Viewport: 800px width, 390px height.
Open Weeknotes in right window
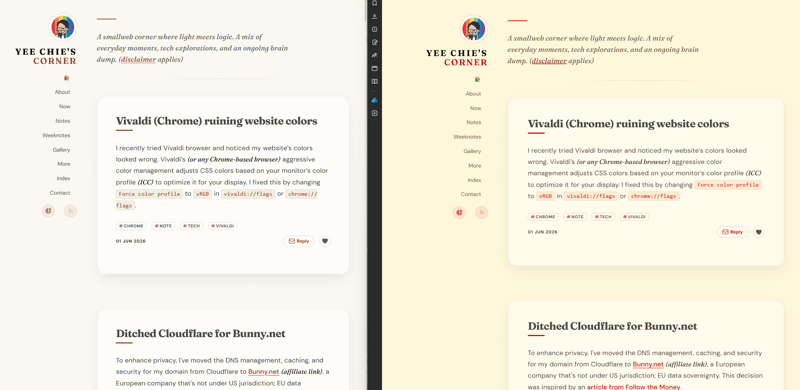point(467,137)
